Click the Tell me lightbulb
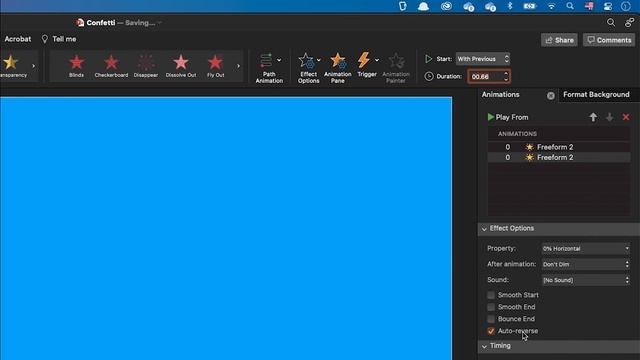 tap(44, 39)
